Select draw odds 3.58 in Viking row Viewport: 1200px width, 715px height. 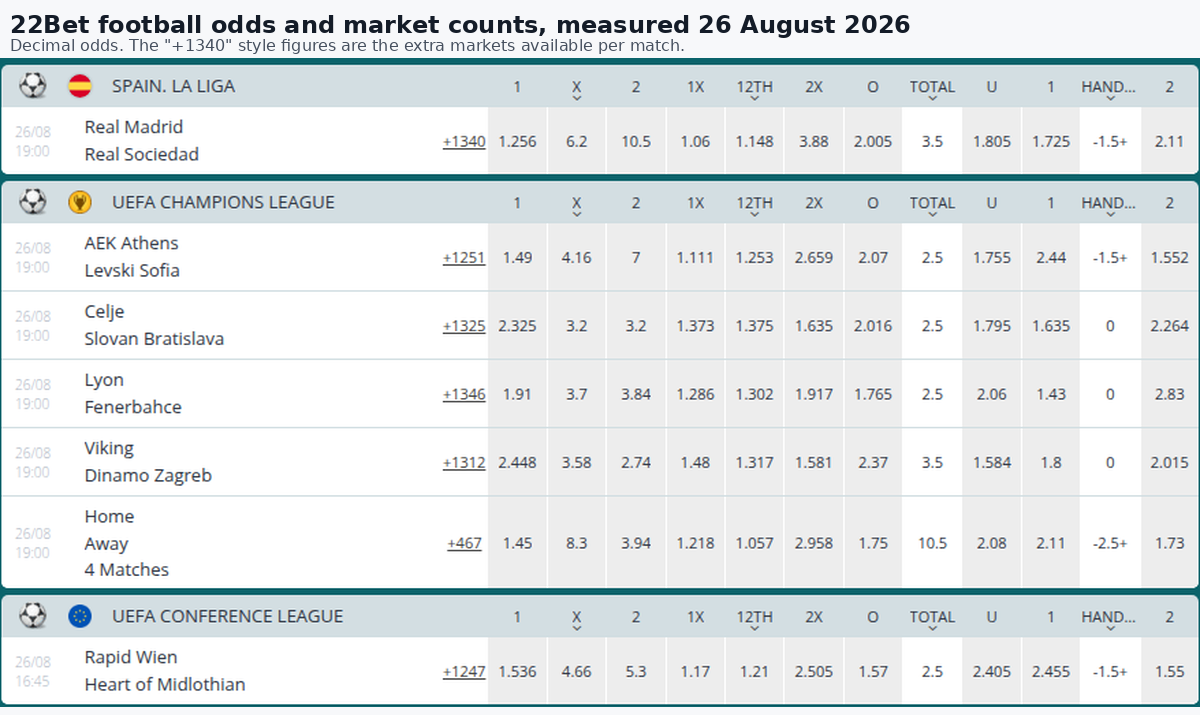(x=577, y=463)
